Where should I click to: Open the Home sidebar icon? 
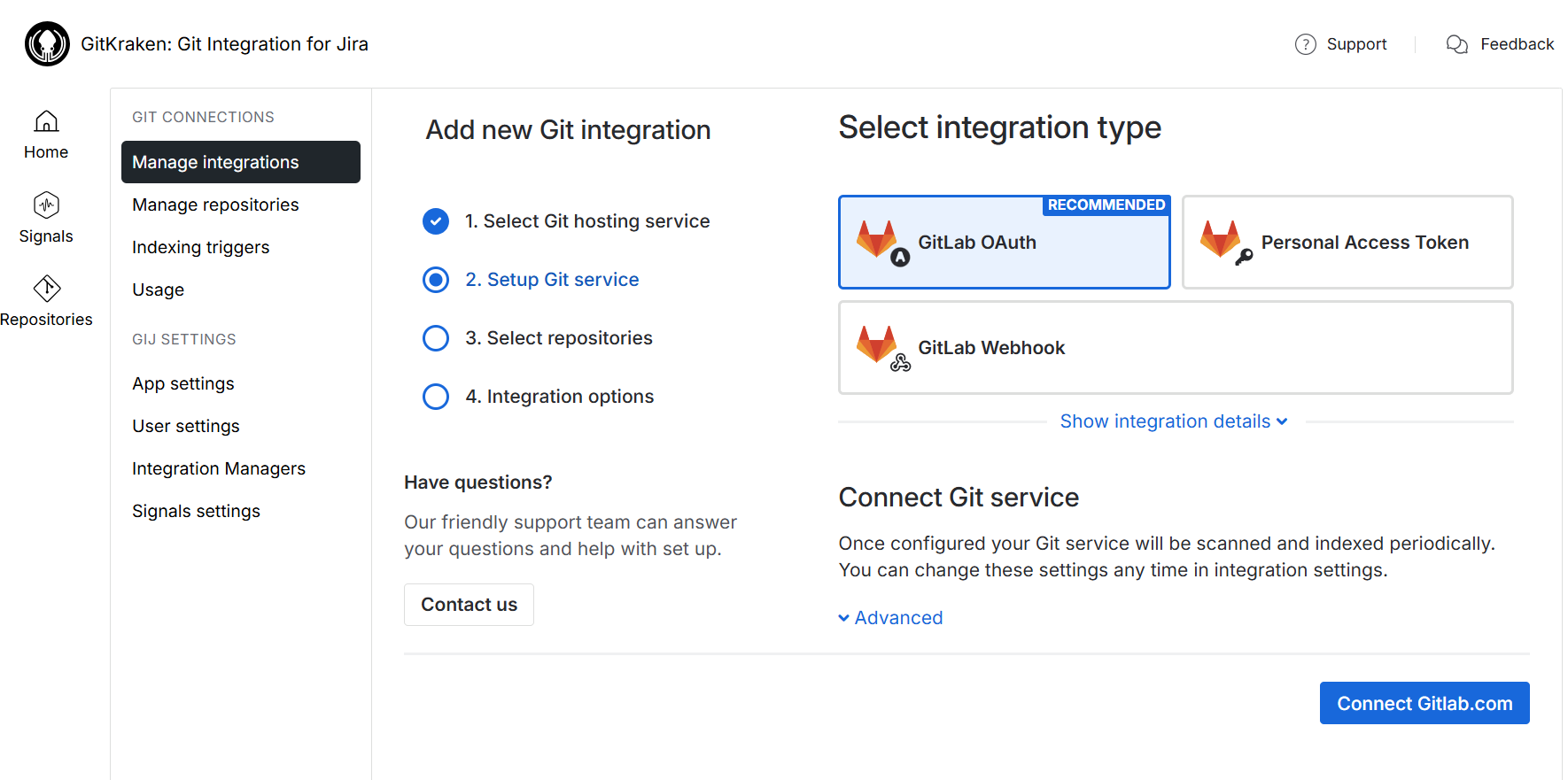[x=46, y=121]
